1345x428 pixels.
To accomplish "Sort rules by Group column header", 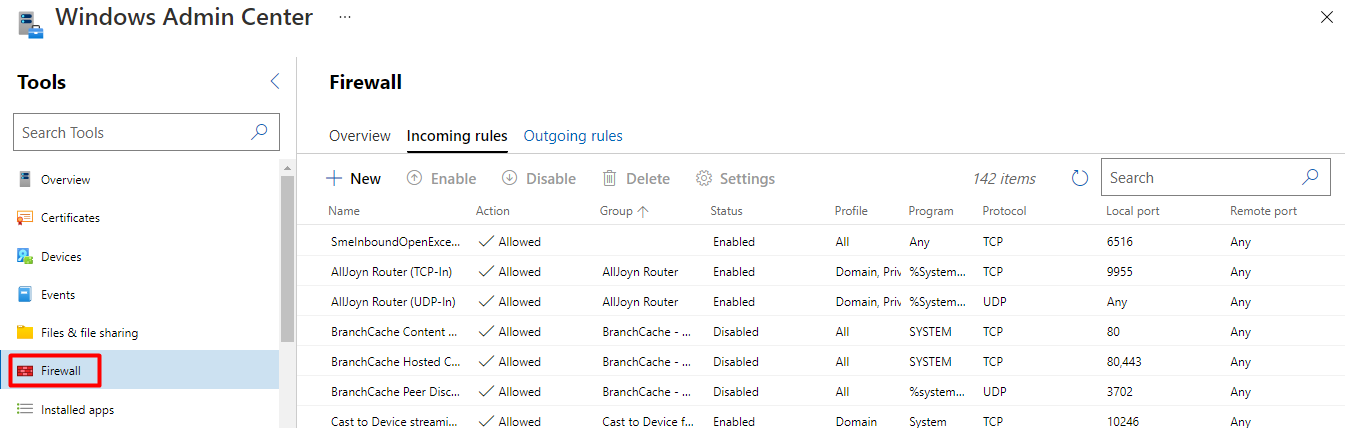I will pyautogui.click(x=617, y=211).
